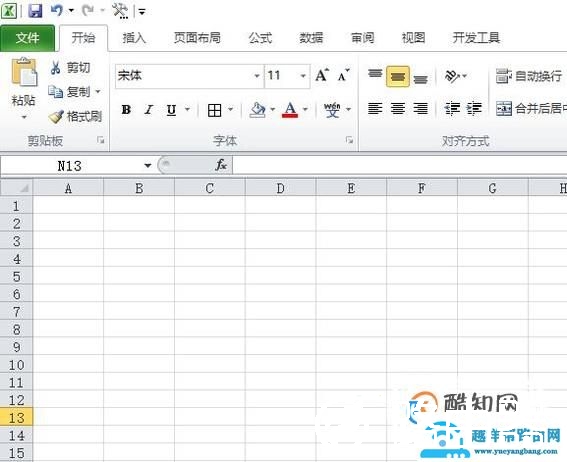Apply red font color A
The image size is (567, 462).
pos(290,110)
